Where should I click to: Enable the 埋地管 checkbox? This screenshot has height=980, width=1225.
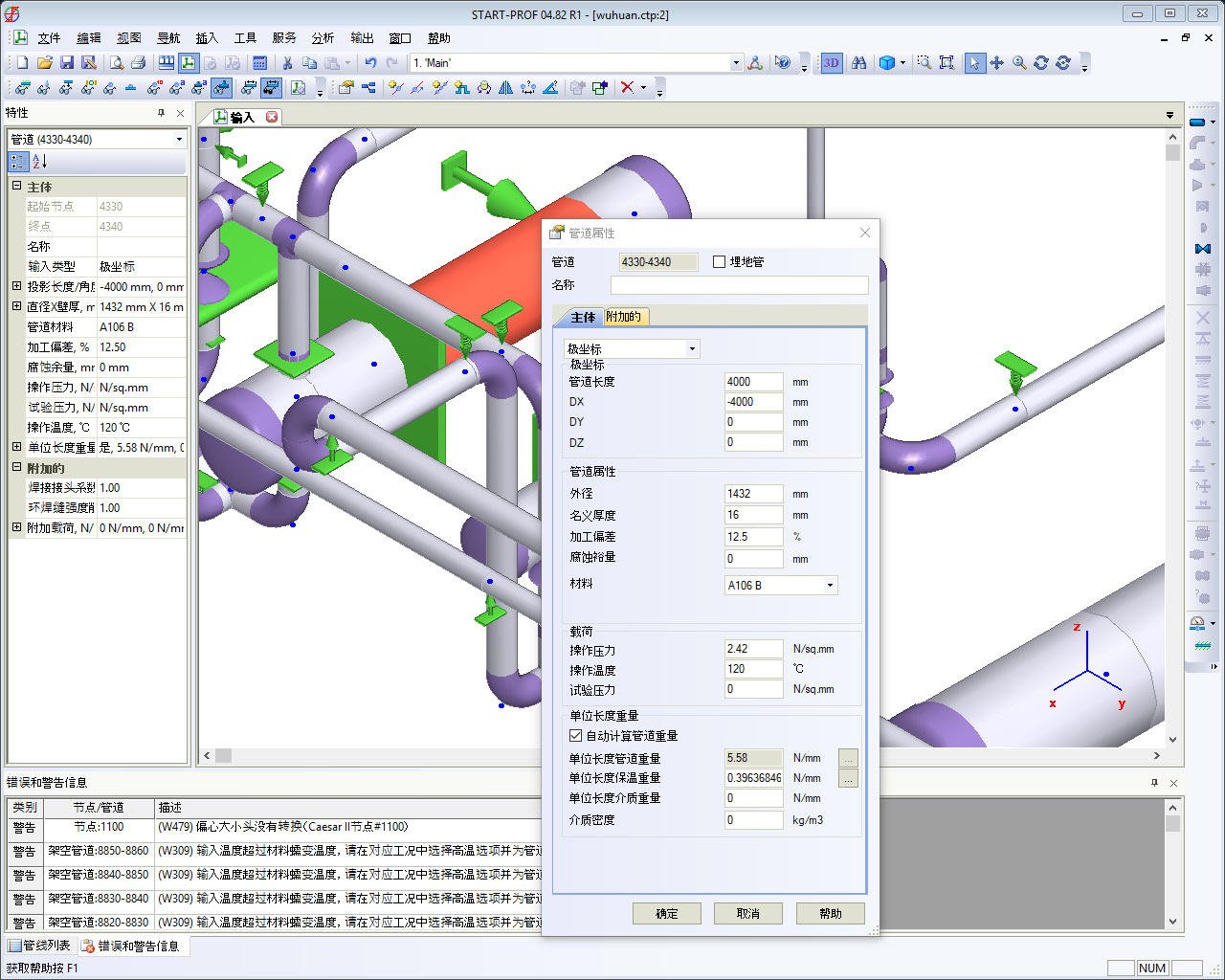tap(720, 262)
